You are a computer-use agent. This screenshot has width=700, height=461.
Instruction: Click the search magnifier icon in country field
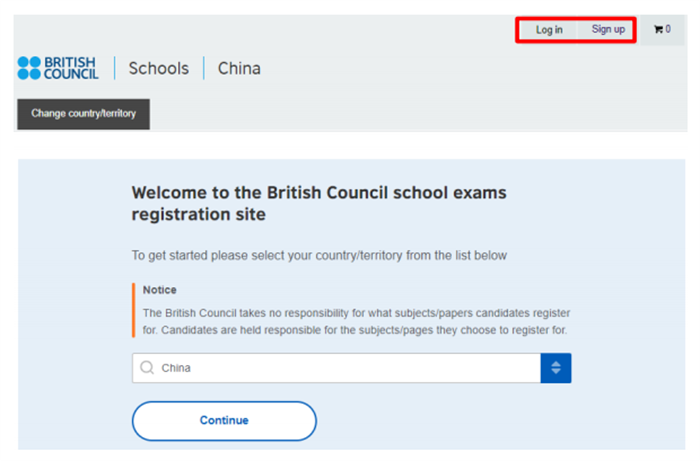(147, 368)
